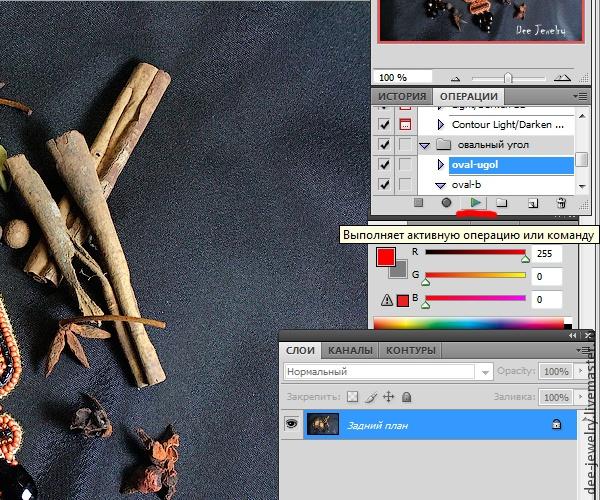Image resolution: width=600 pixels, height=500 pixels.
Task: Click the Begin recording circle icon
Action: click(446, 203)
